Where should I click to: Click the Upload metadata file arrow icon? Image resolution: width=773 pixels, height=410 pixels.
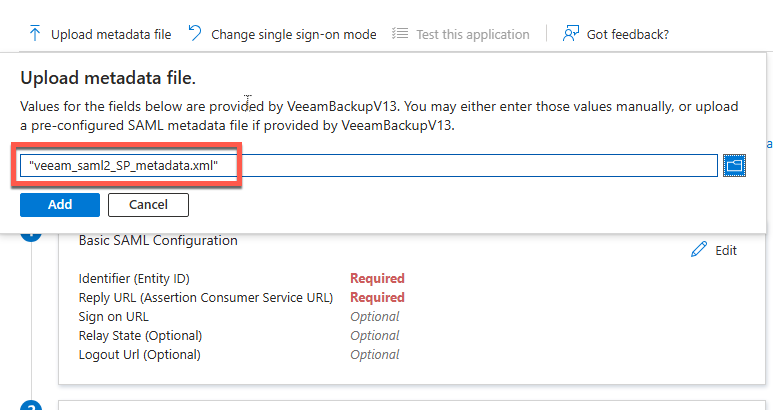pos(35,34)
